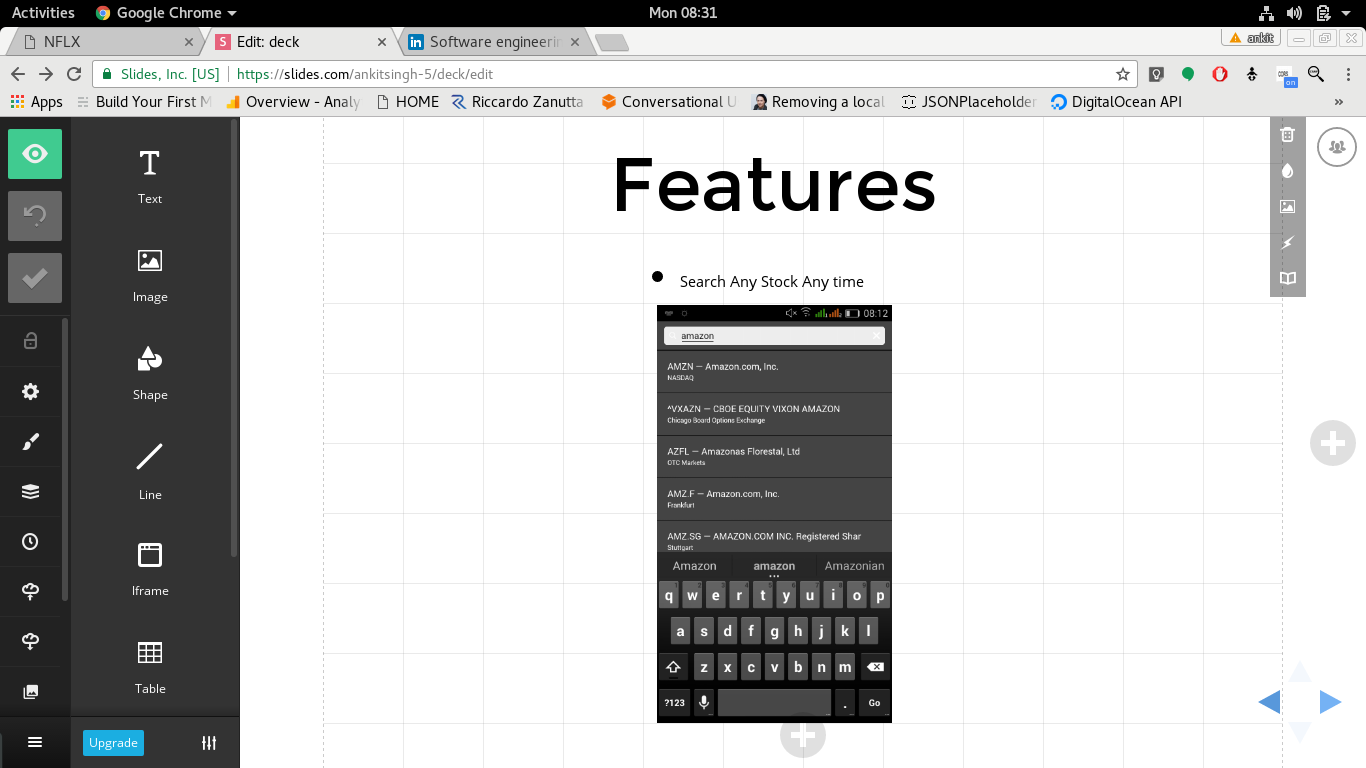The height and width of the screenshot is (768, 1366).
Task: Expand hidden bookmarks chevron
Action: click(x=1339, y=102)
